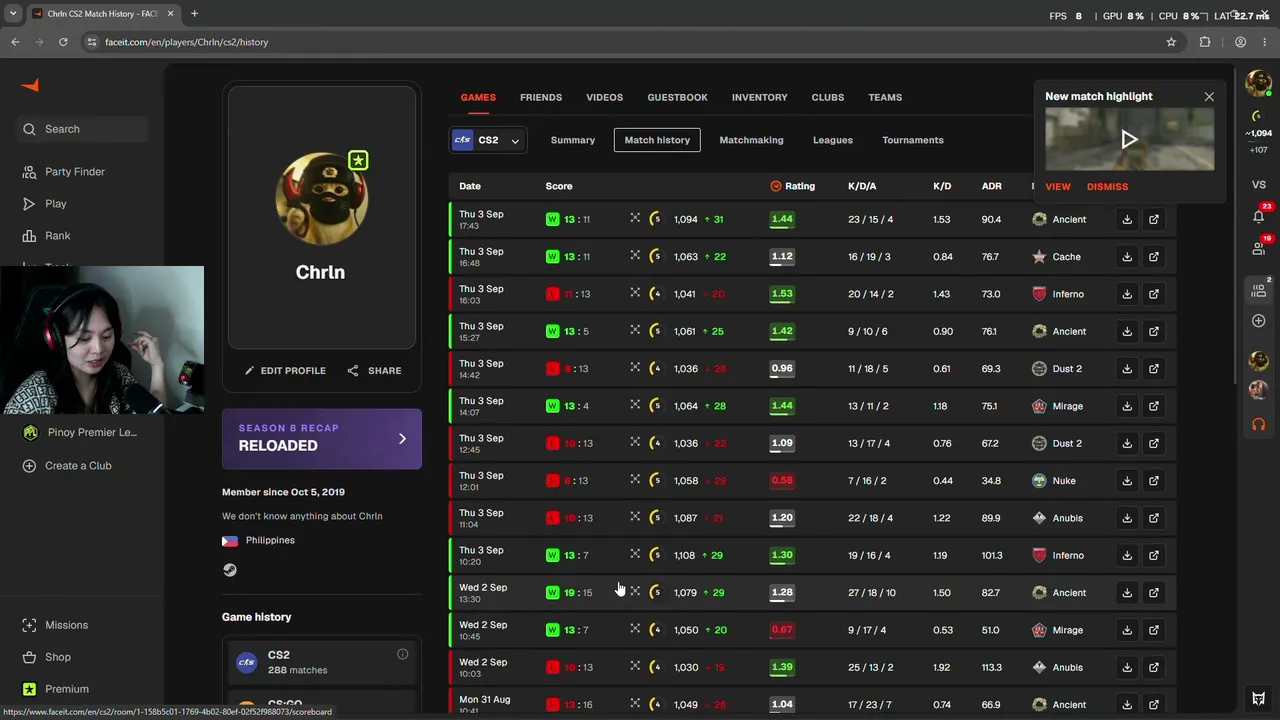Download demo for the 14:07 Mirage match
This screenshot has height=720, width=1280.
(1127, 406)
